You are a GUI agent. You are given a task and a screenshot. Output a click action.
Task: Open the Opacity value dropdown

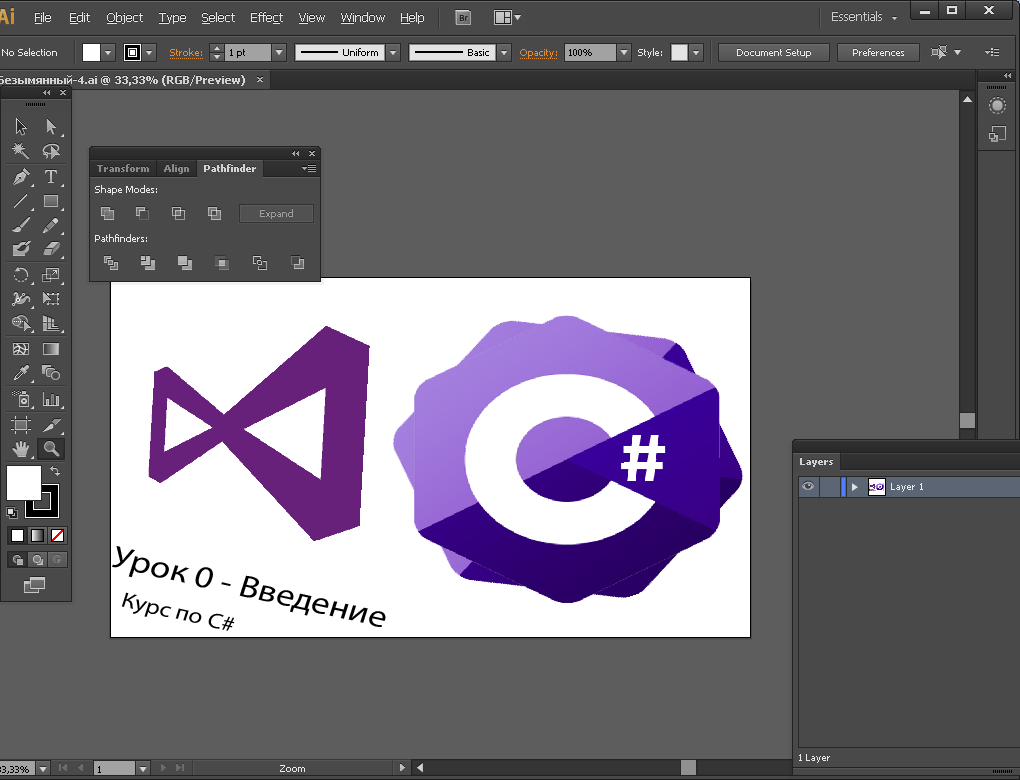click(624, 53)
